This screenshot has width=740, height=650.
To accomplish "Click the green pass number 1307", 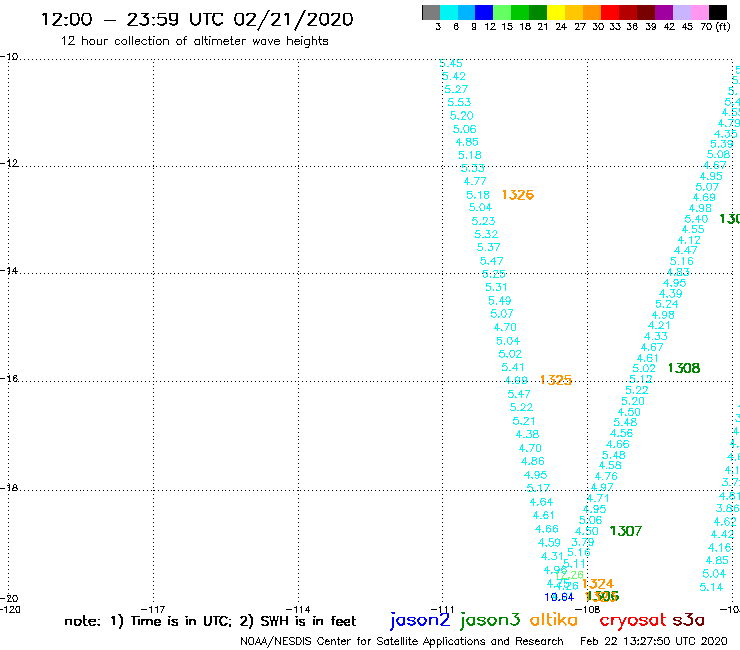I will (x=626, y=531).
